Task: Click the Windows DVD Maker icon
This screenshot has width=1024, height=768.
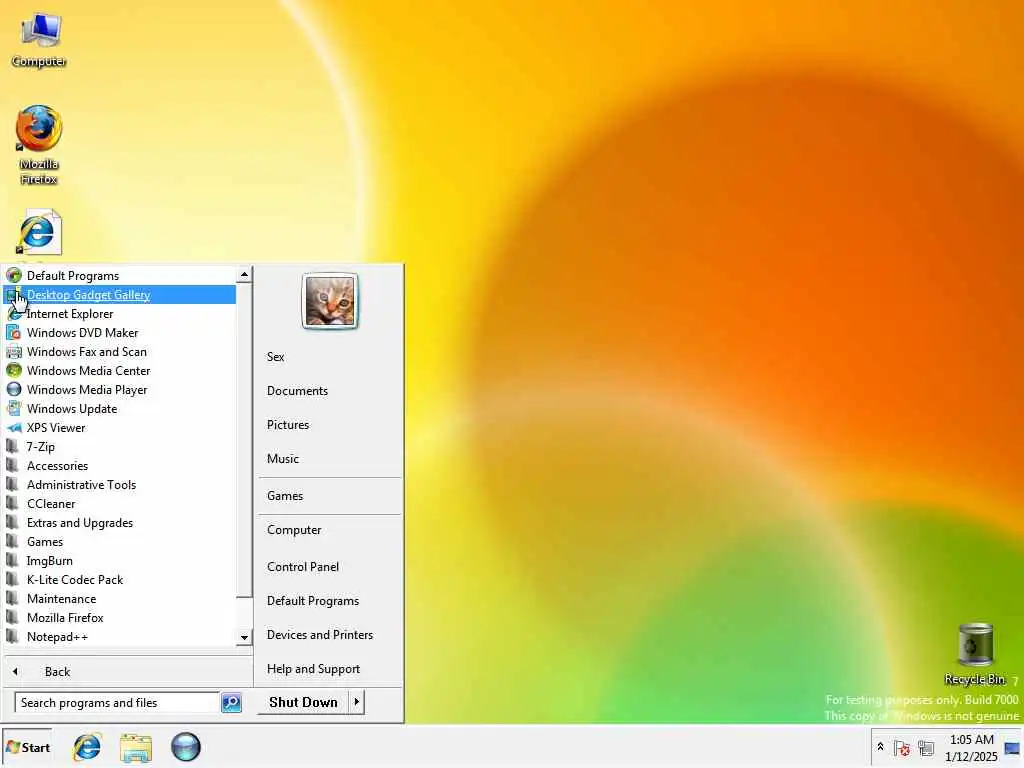Action: (14, 332)
